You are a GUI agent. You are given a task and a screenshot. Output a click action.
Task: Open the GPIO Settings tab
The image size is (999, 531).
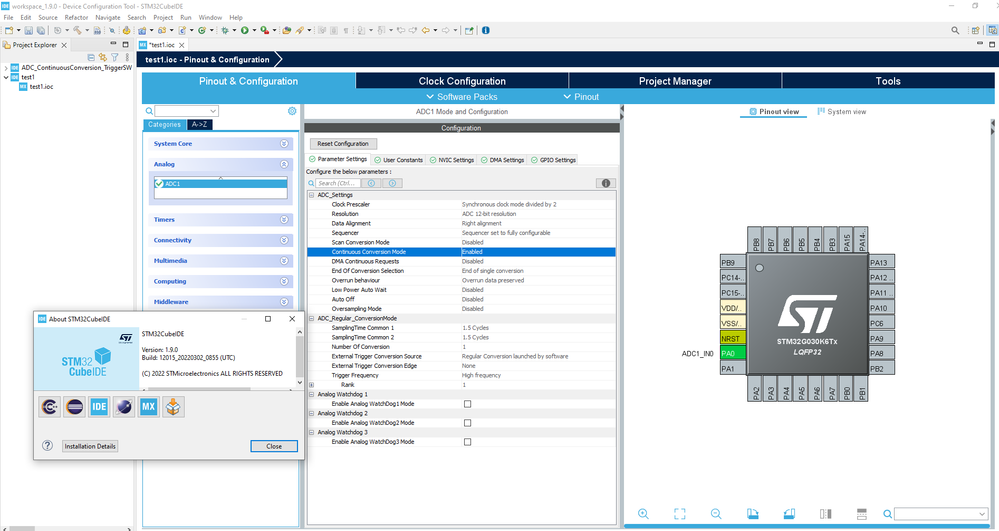[553, 160]
